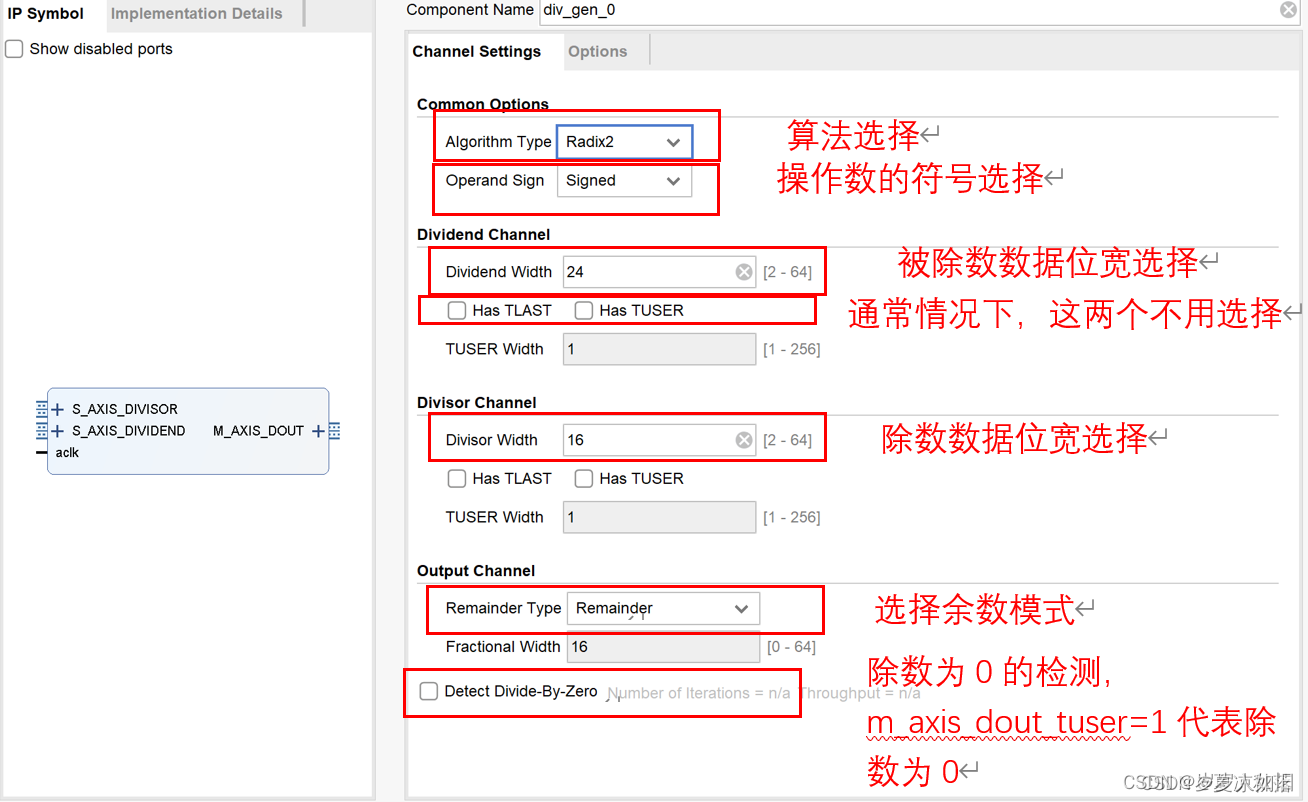Click the Output Channel section heading
The width and height of the screenshot is (1308, 802).
pyautogui.click(x=476, y=570)
